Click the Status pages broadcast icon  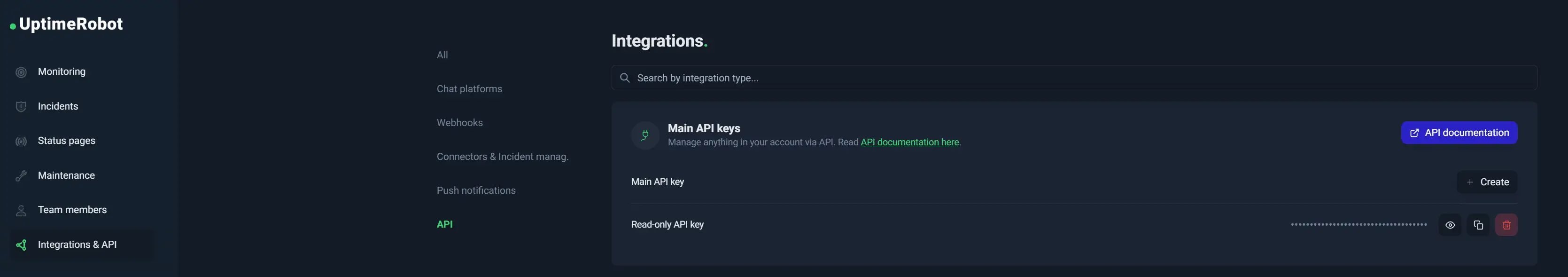point(21,141)
